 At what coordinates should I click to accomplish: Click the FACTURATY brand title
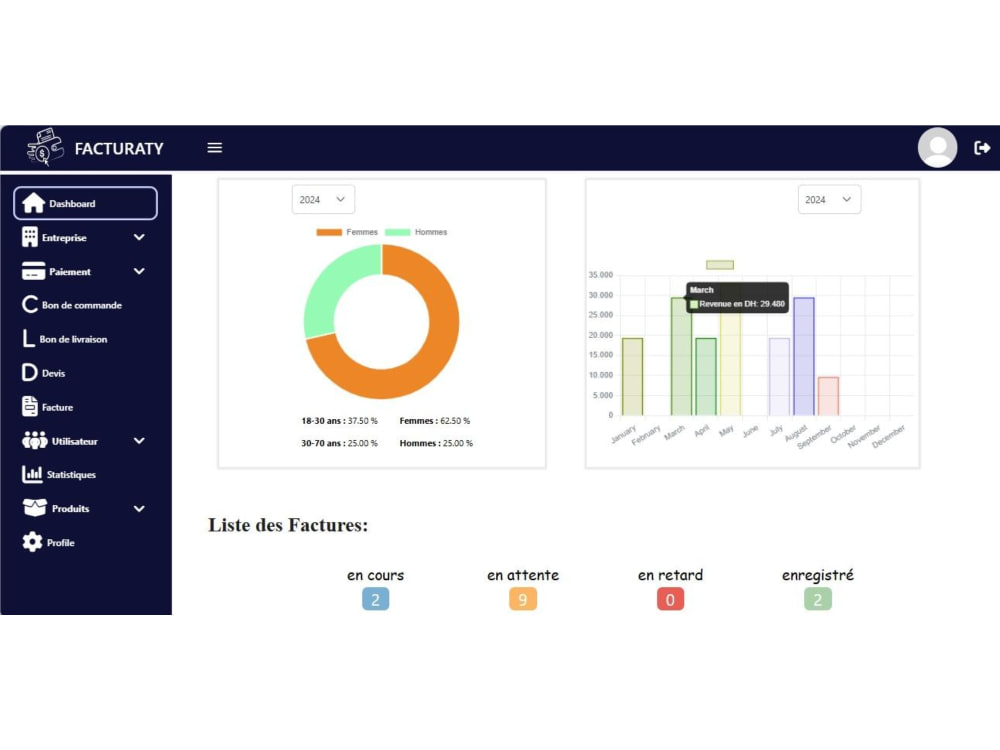119,149
